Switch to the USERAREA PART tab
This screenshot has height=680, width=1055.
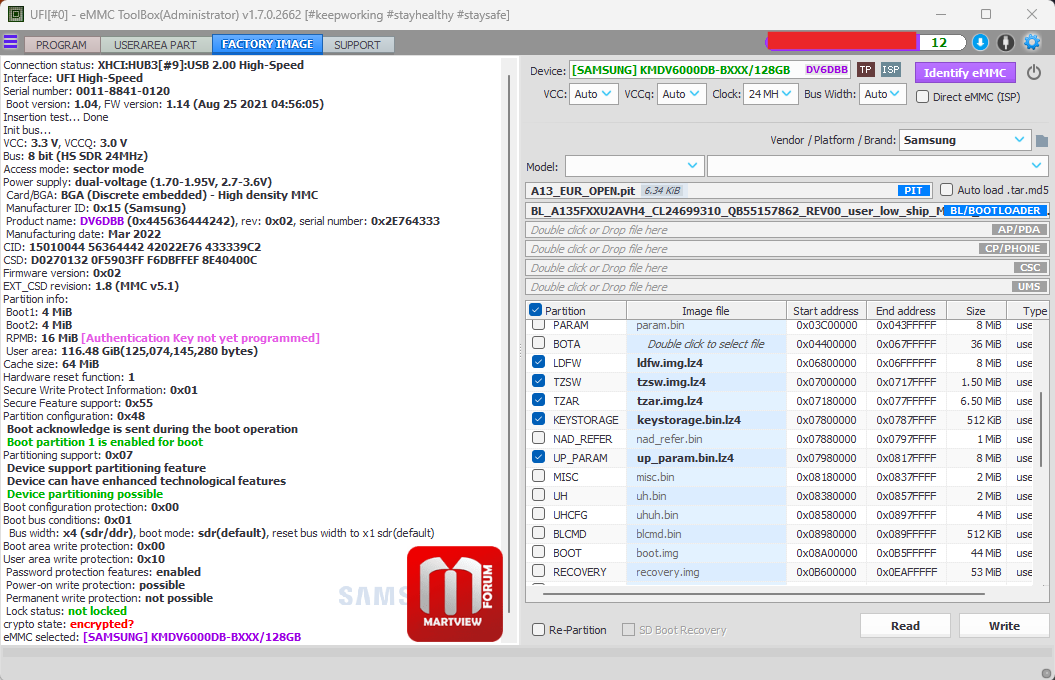(155, 45)
